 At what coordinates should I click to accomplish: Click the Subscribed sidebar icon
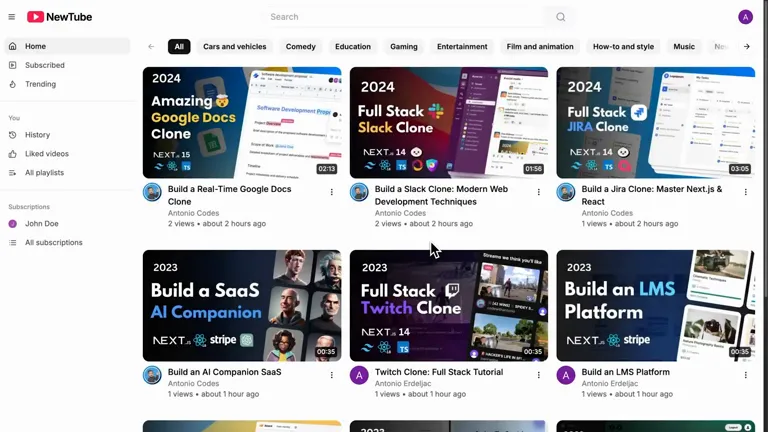point(13,65)
